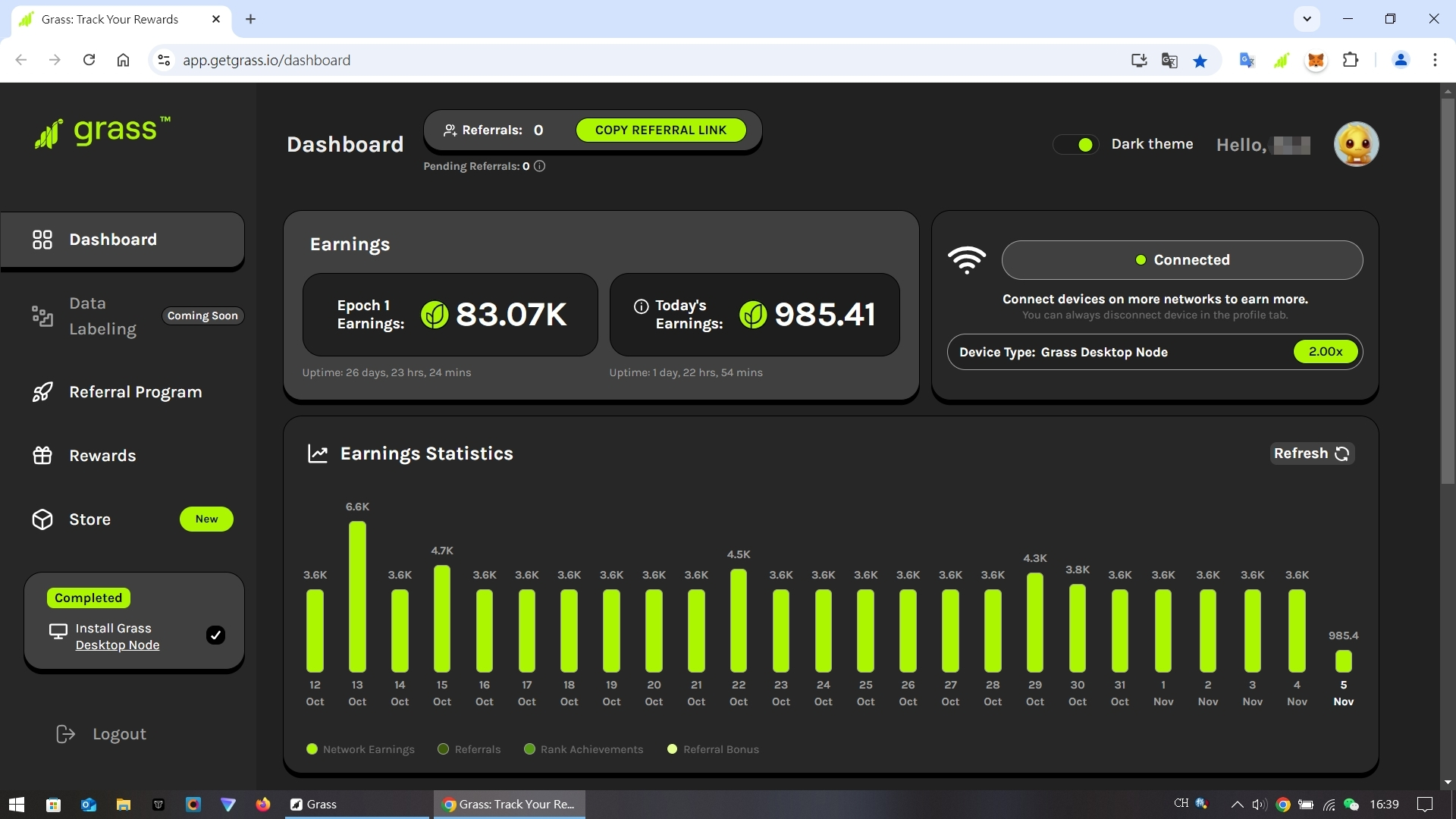Reload the page with refresh icon
The height and width of the screenshot is (819, 1456).
89,60
